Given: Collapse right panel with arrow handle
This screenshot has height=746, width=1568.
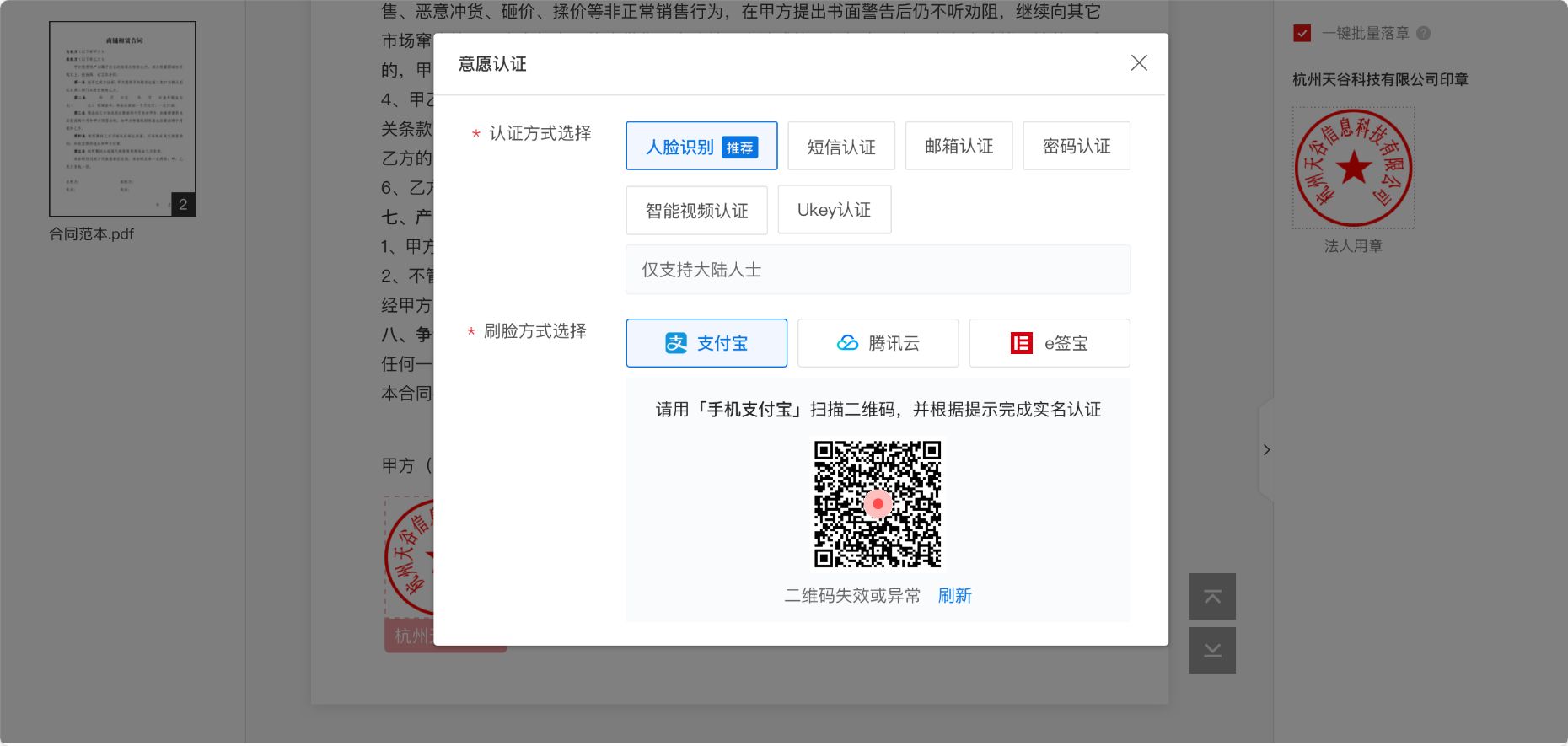Looking at the screenshot, I should tap(1266, 450).
